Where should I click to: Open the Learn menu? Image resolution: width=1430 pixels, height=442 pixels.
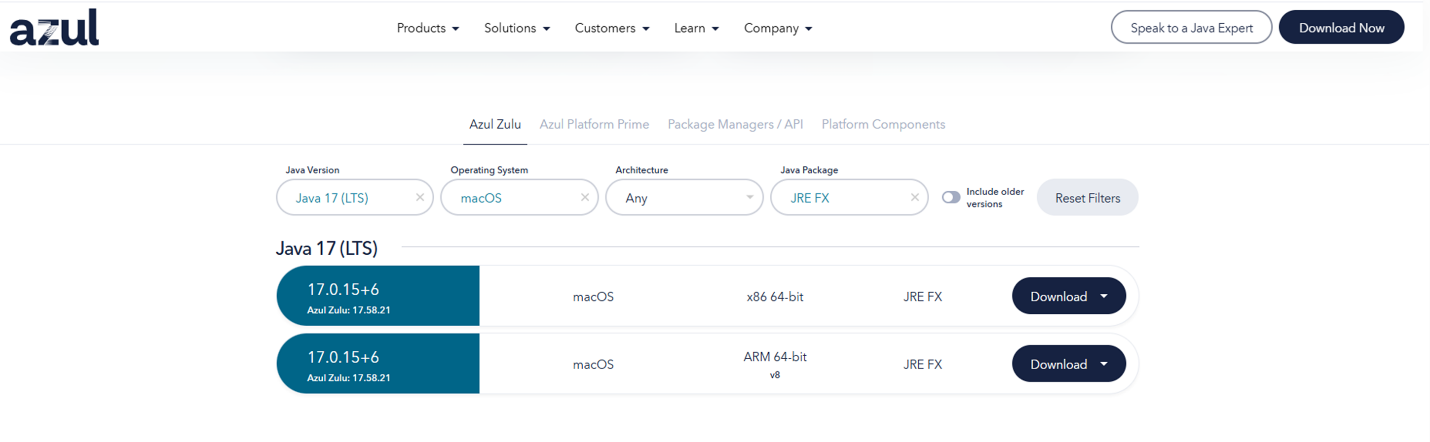(x=696, y=28)
